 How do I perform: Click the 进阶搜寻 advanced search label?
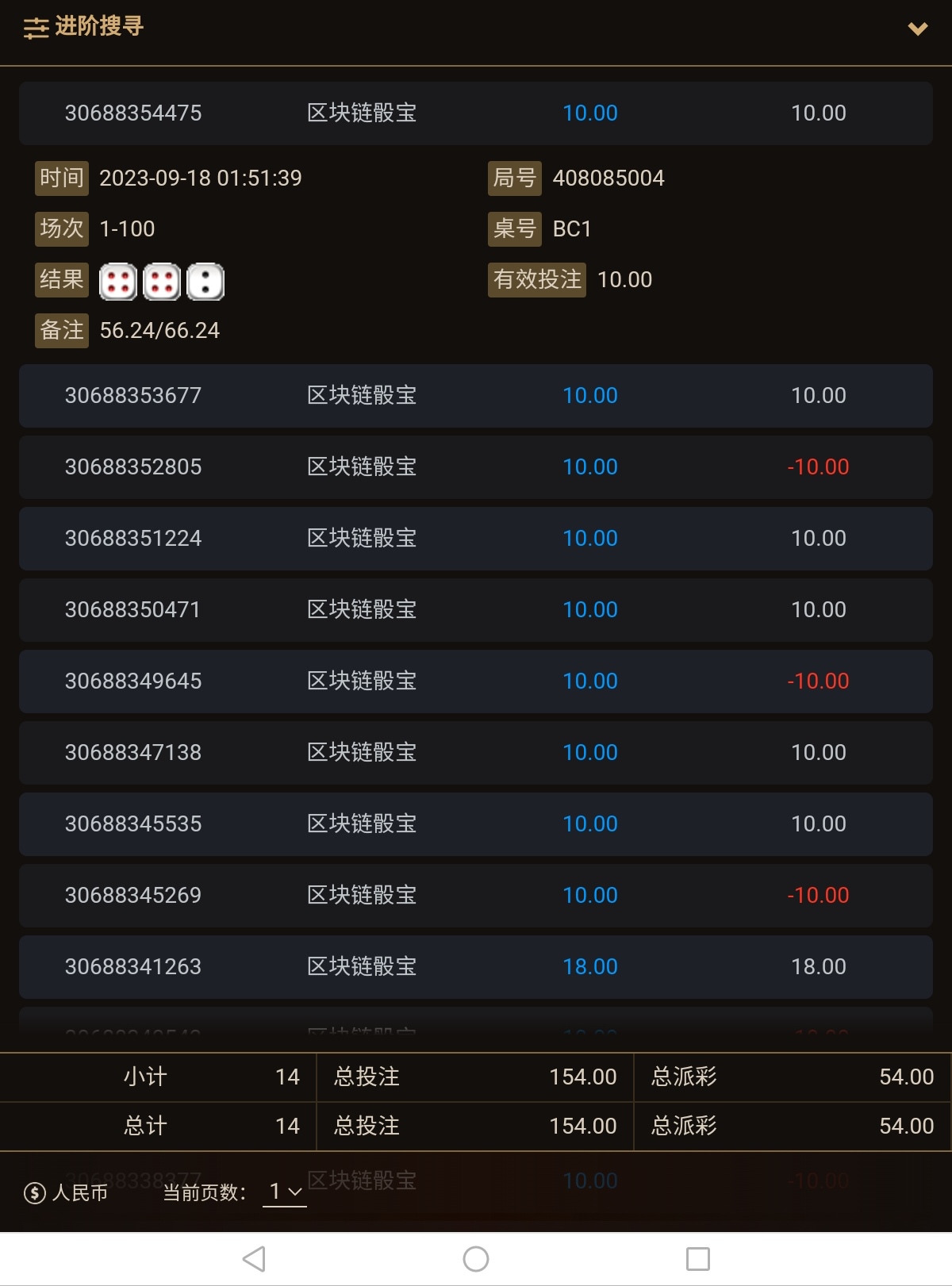(99, 27)
